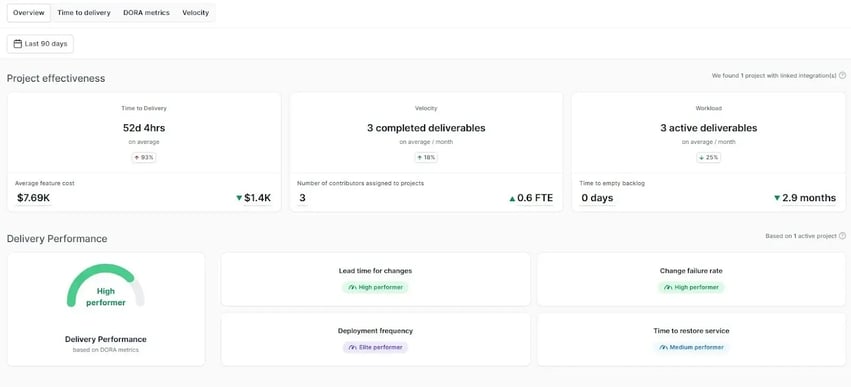Switch to the Overview tab
This screenshot has width=851, height=387.
(x=29, y=13)
